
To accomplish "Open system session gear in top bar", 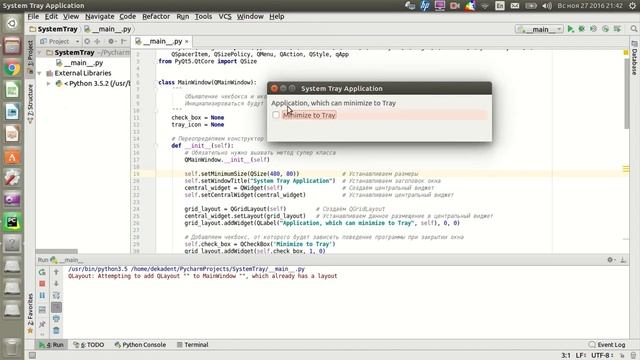I will coord(633,6).
